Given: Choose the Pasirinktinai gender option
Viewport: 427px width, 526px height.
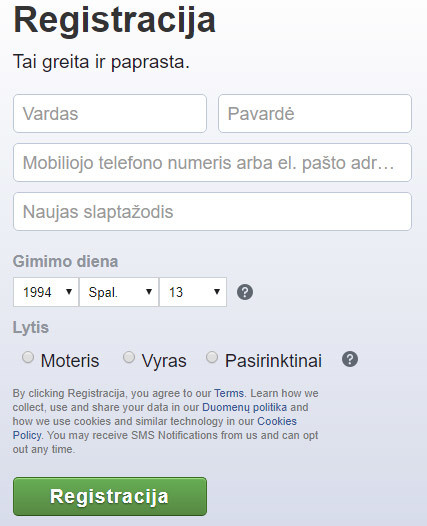Looking at the screenshot, I should [x=212, y=357].
